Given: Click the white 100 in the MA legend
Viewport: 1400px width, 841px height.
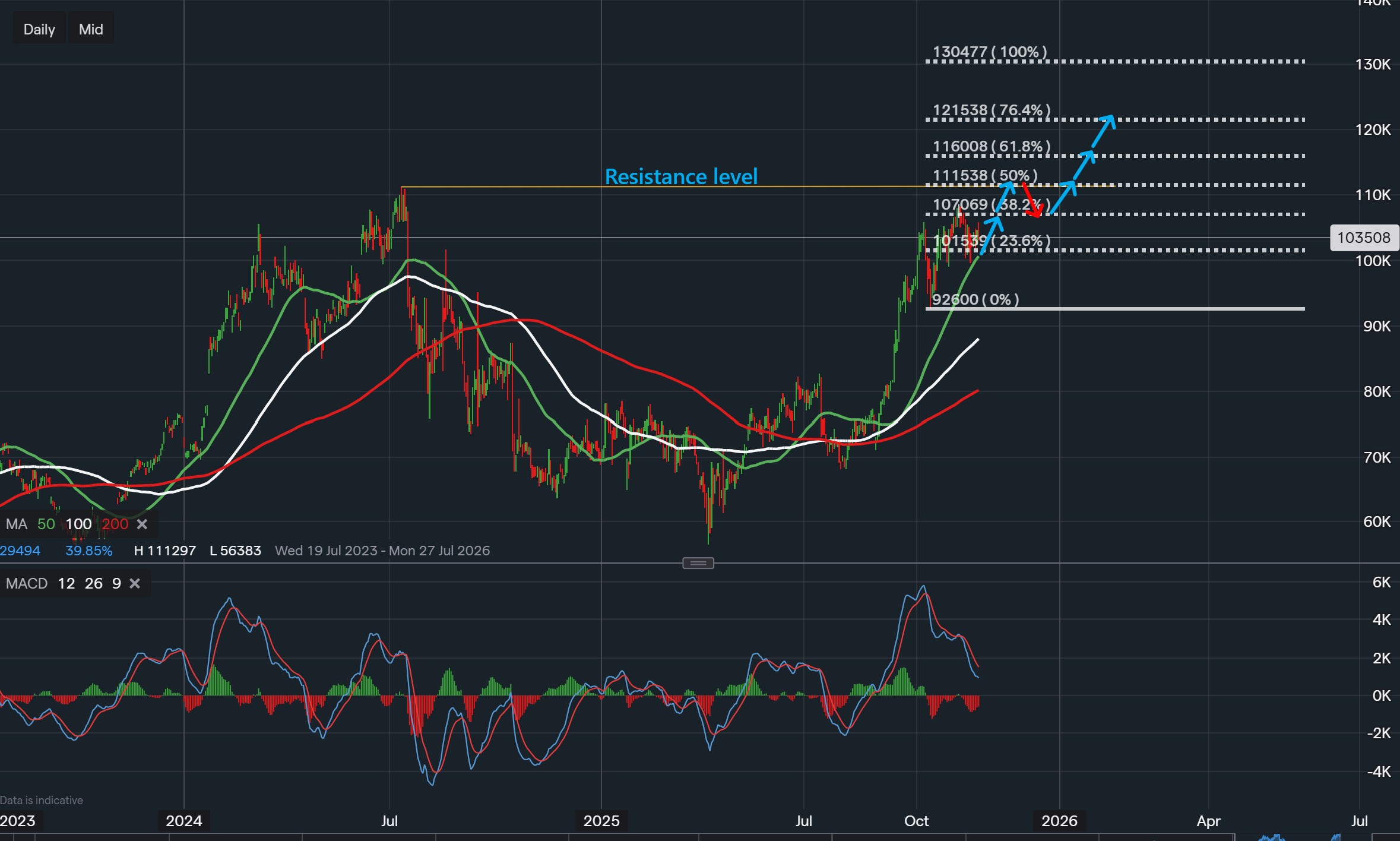Looking at the screenshot, I should click(x=78, y=524).
